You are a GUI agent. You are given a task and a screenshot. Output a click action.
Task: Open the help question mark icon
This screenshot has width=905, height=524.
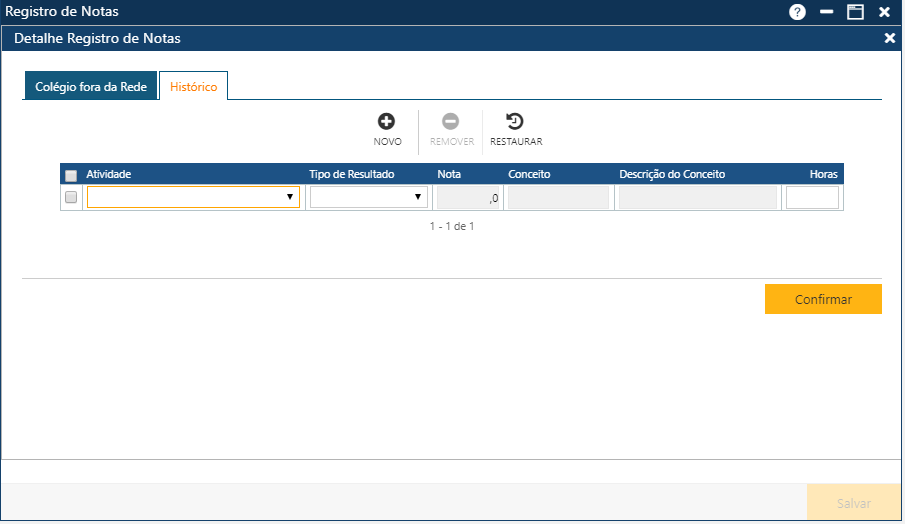[x=797, y=12]
